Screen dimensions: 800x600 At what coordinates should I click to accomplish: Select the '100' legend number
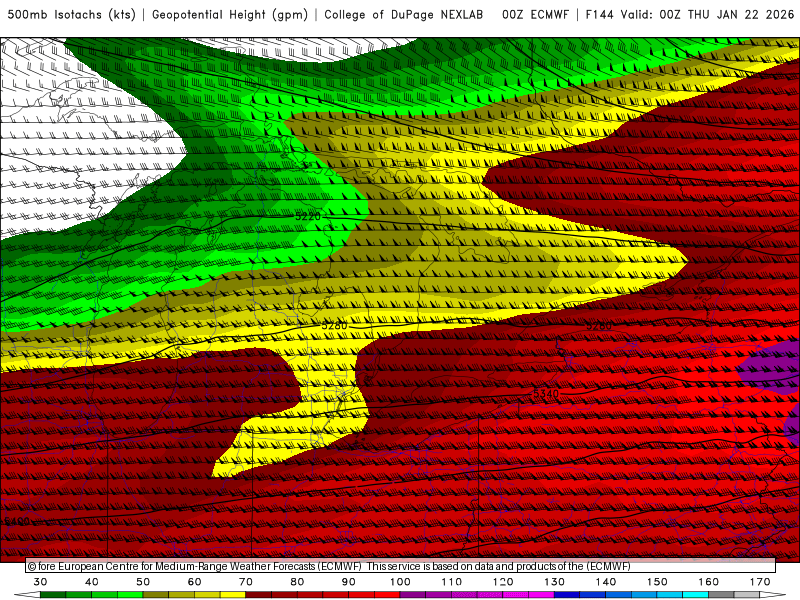point(400,582)
